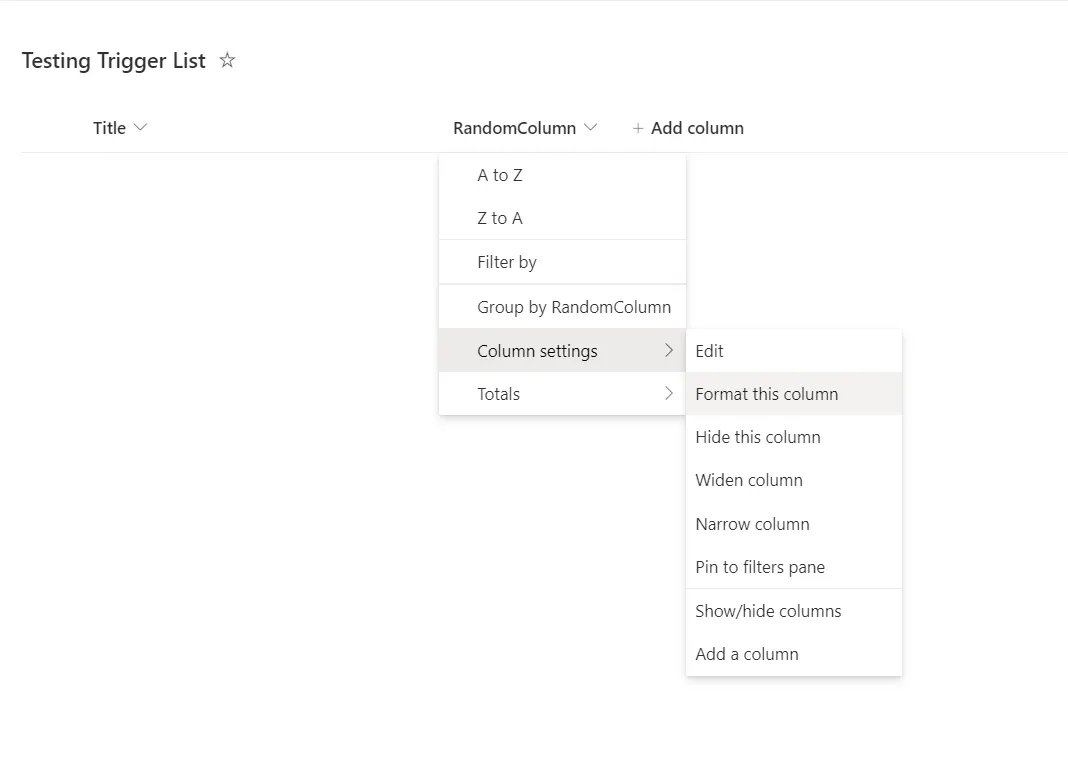Click Narrow column option
The image size is (1068, 778).
click(752, 524)
